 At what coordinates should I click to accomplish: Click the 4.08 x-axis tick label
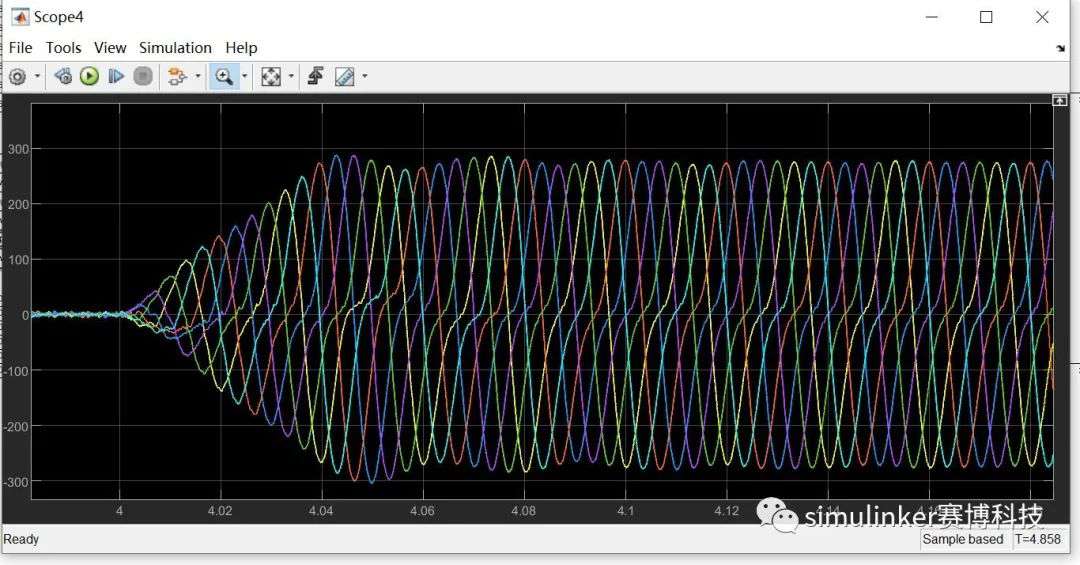tap(523, 511)
